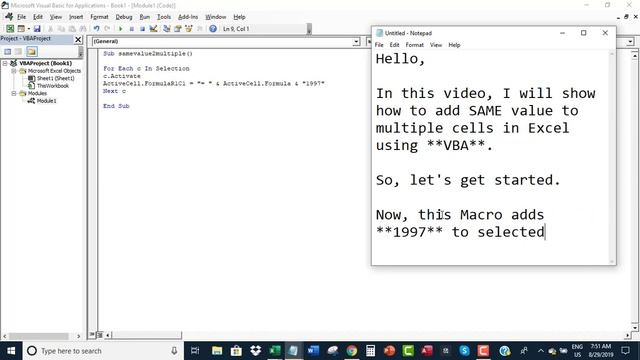640x360 pixels.
Task: Run the macro with the green play icon
Action: [120, 29]
